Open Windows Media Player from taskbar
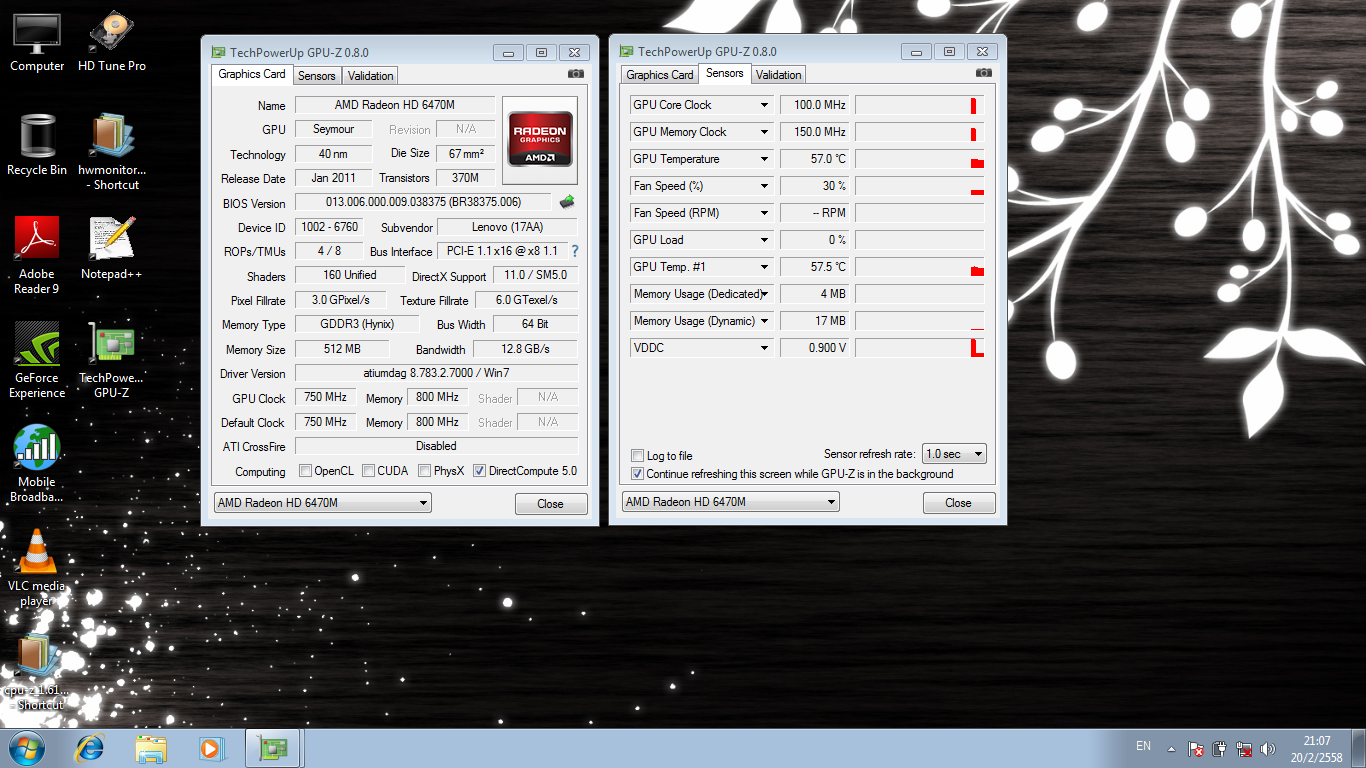1366x768 pixels. pyautogui.click(x=211, y=748)
